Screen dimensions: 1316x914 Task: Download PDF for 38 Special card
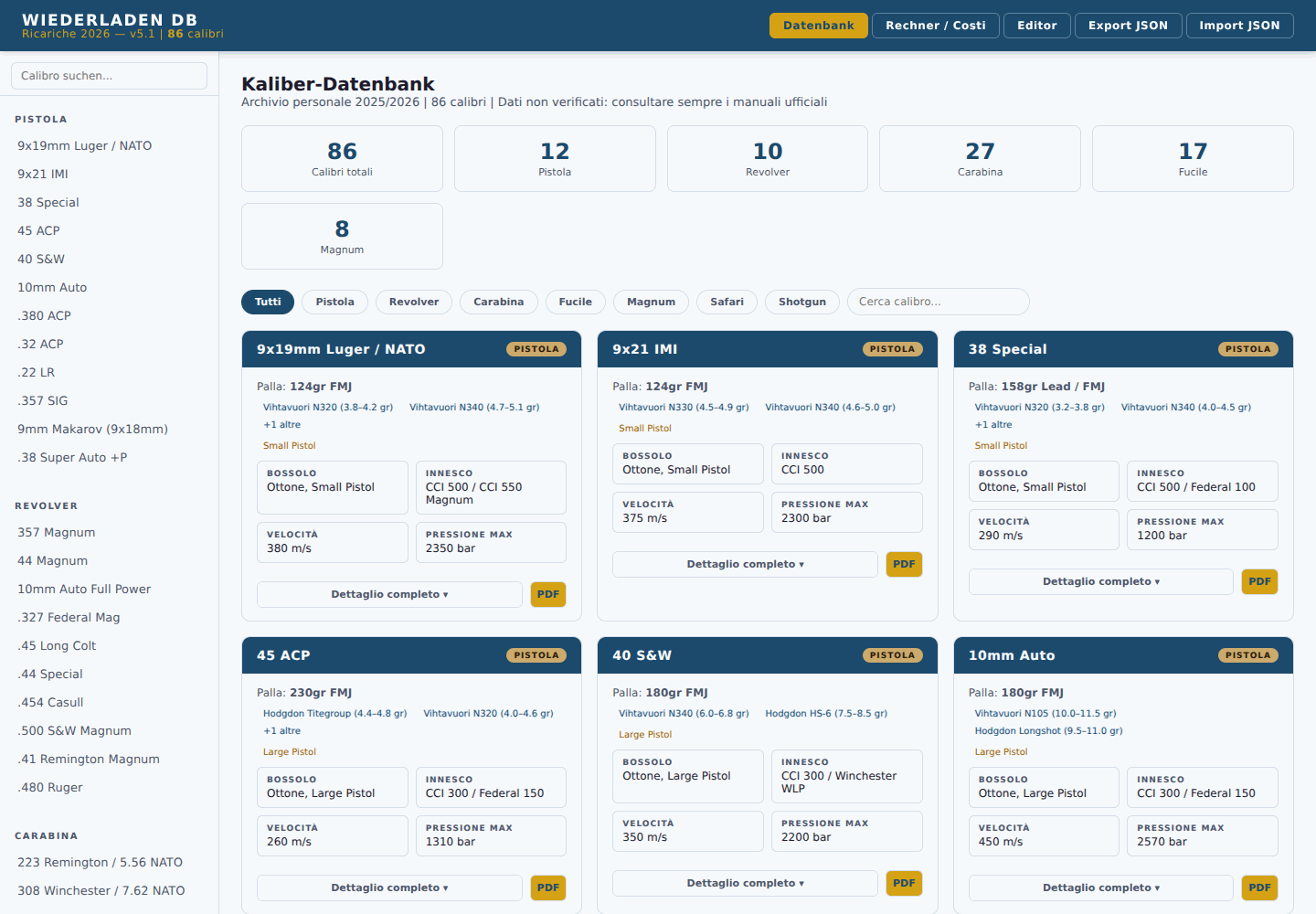pos(1259,581)
